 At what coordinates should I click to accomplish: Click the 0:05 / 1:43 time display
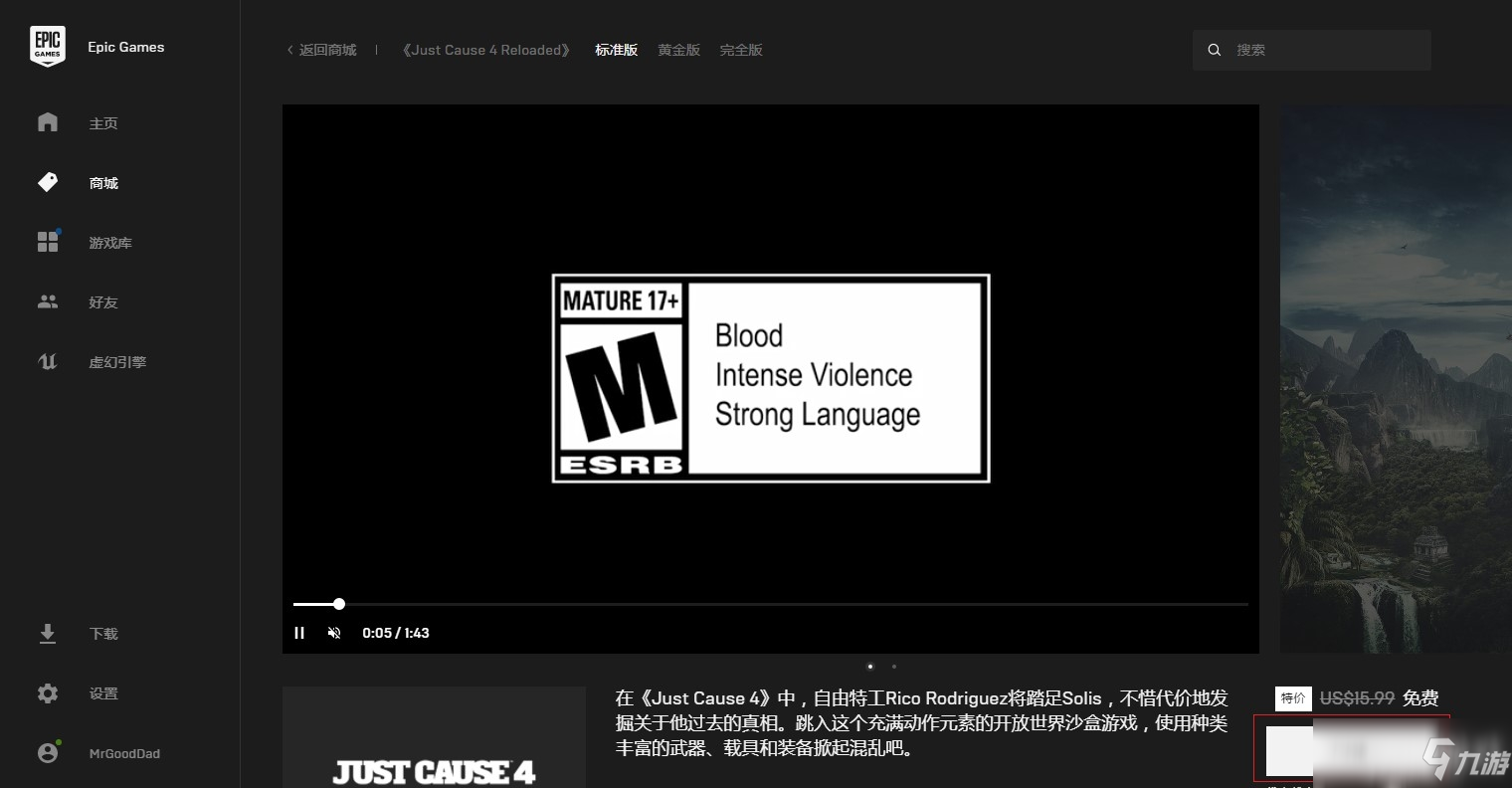coord(396,633)
